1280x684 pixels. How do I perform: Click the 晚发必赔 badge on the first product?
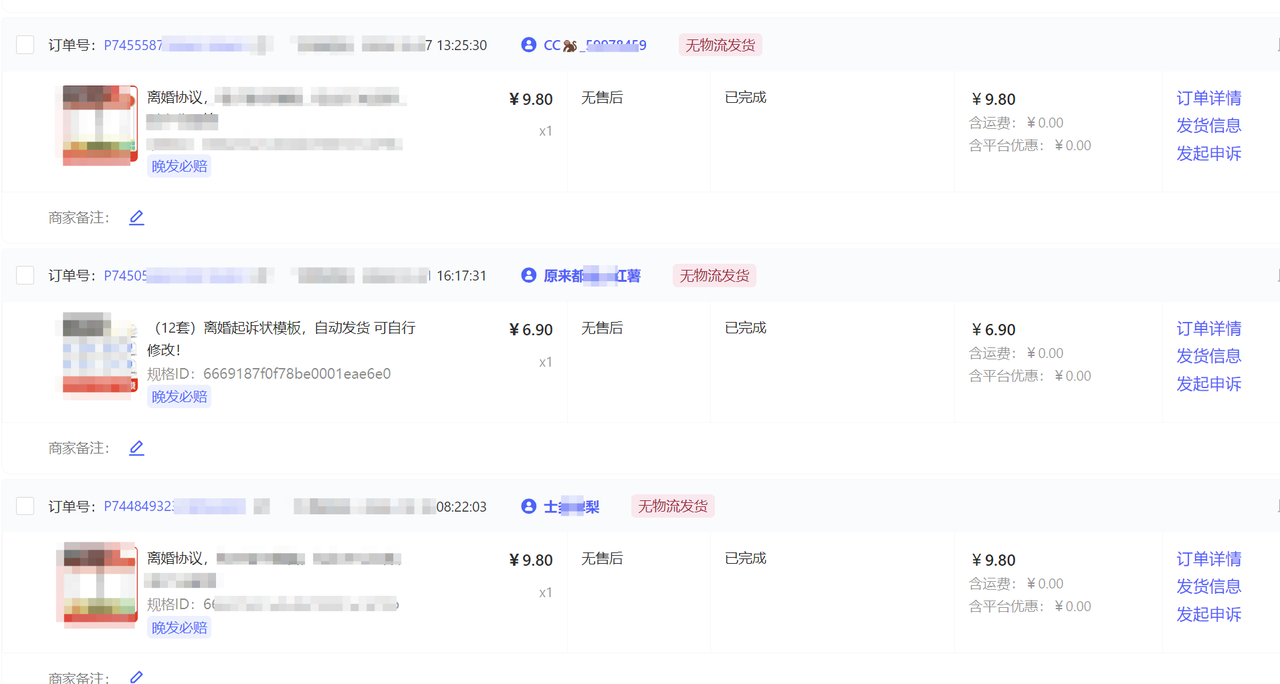pyautogui.click(x=179, y=165)
